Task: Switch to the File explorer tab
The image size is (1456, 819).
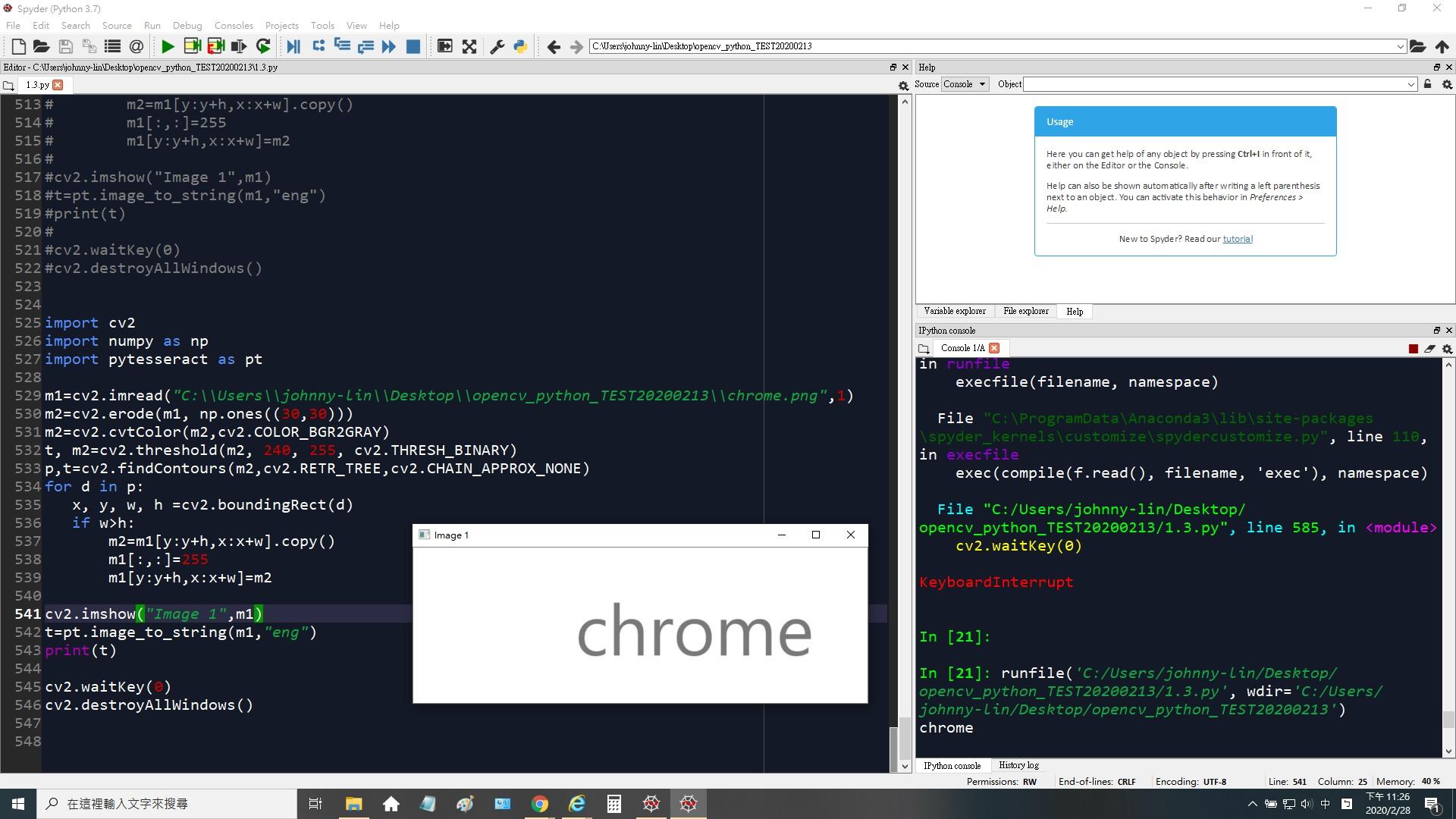Action: [x=1026, y=311]
